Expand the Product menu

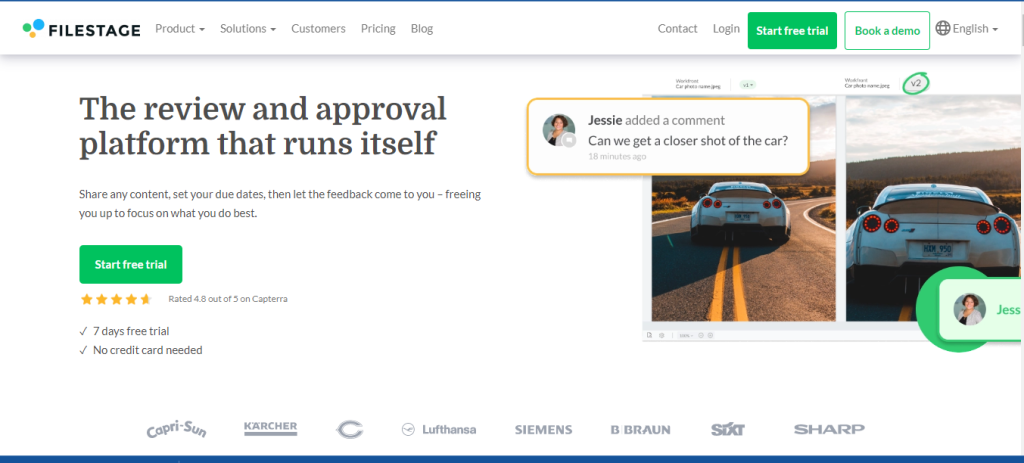coord(180,29)
